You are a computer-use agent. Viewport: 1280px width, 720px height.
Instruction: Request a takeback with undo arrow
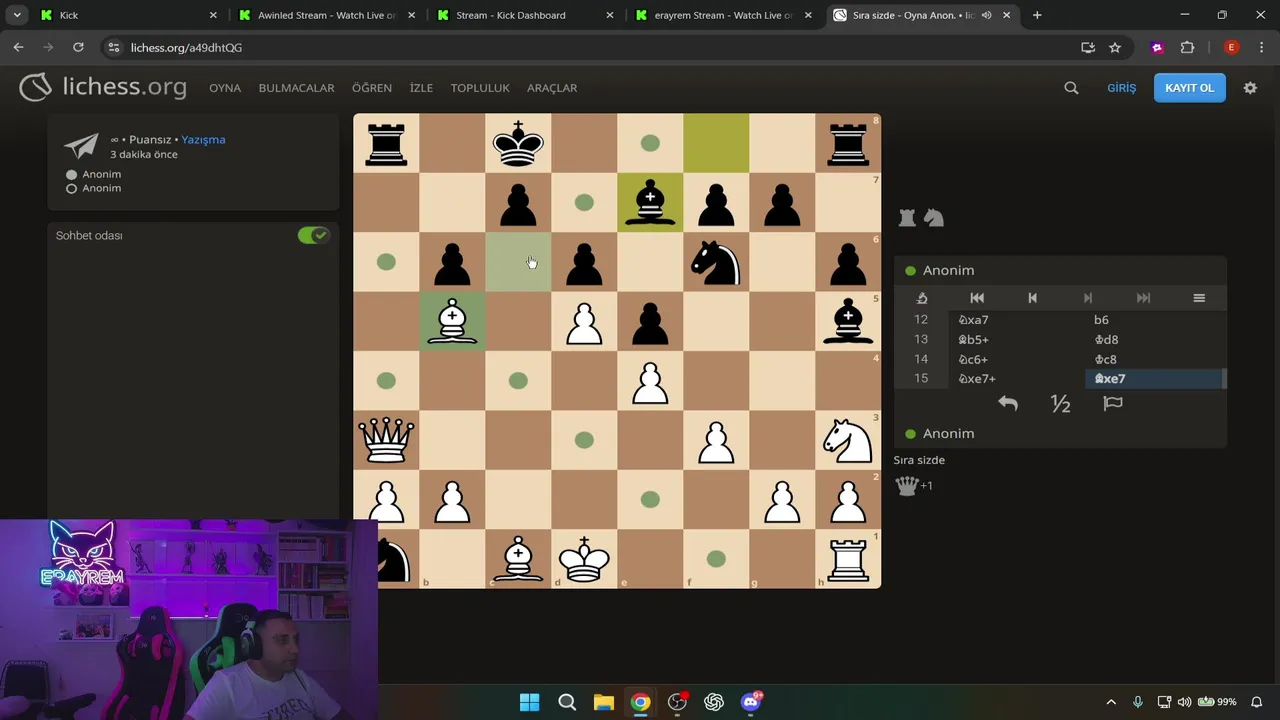[1008, 403]
